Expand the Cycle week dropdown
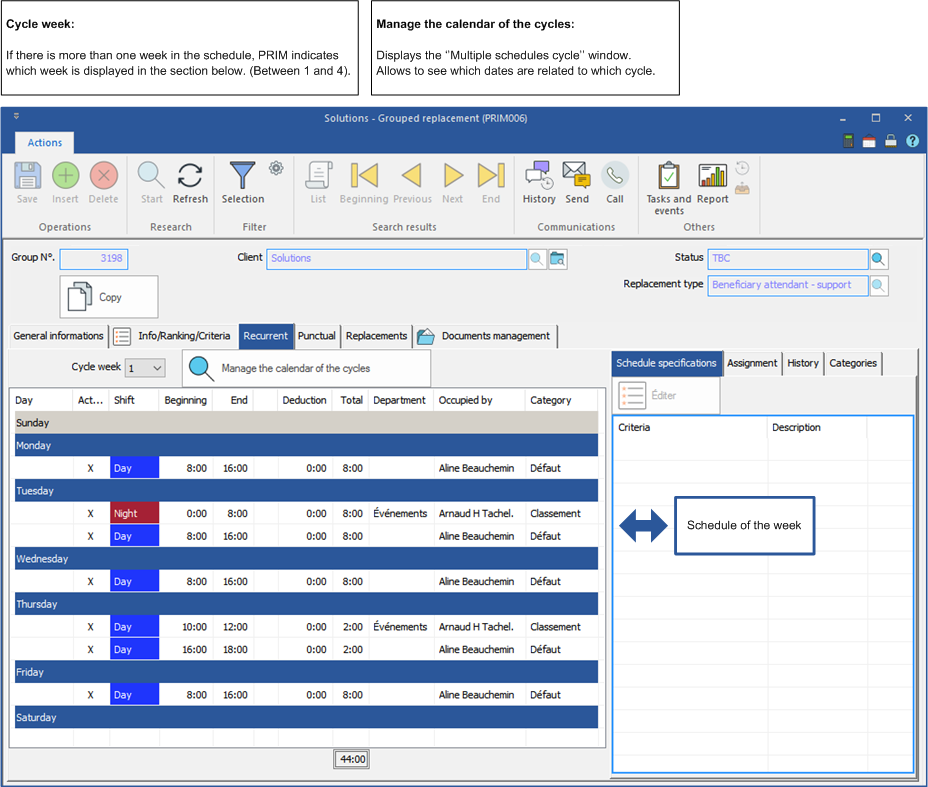The image size is (928, 787). pos(157,368)
